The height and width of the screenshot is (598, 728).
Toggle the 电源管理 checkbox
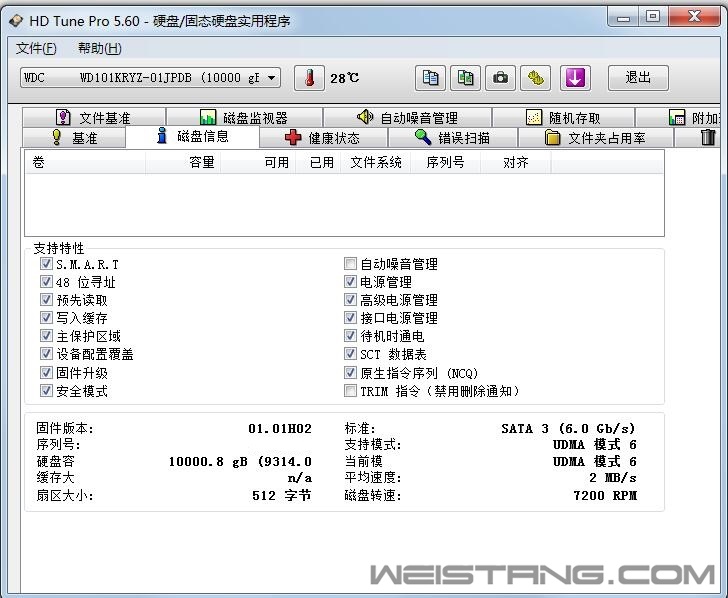click(x=350, y=281)
